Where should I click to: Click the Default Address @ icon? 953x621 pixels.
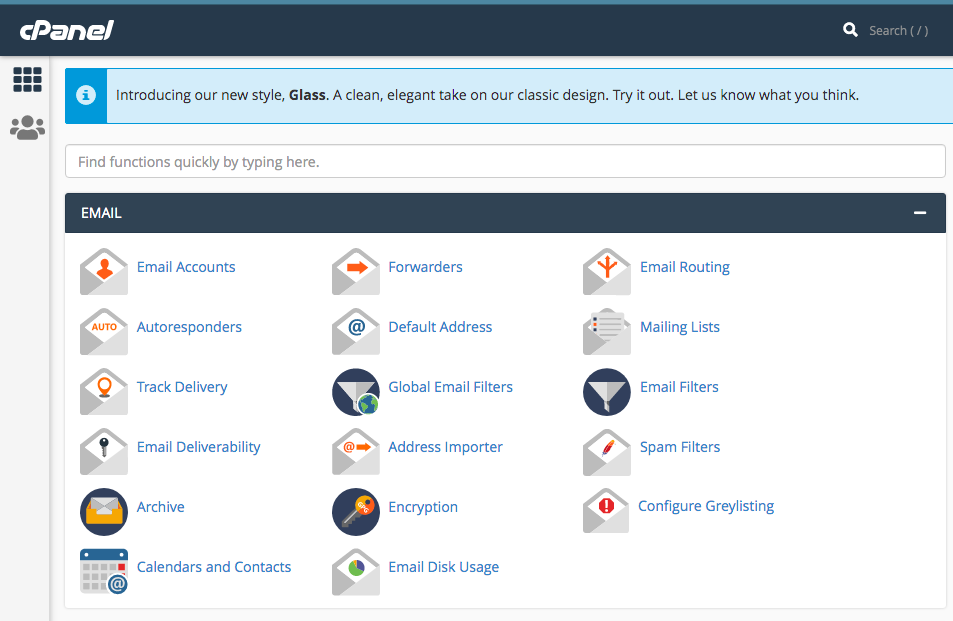point(356,332)
